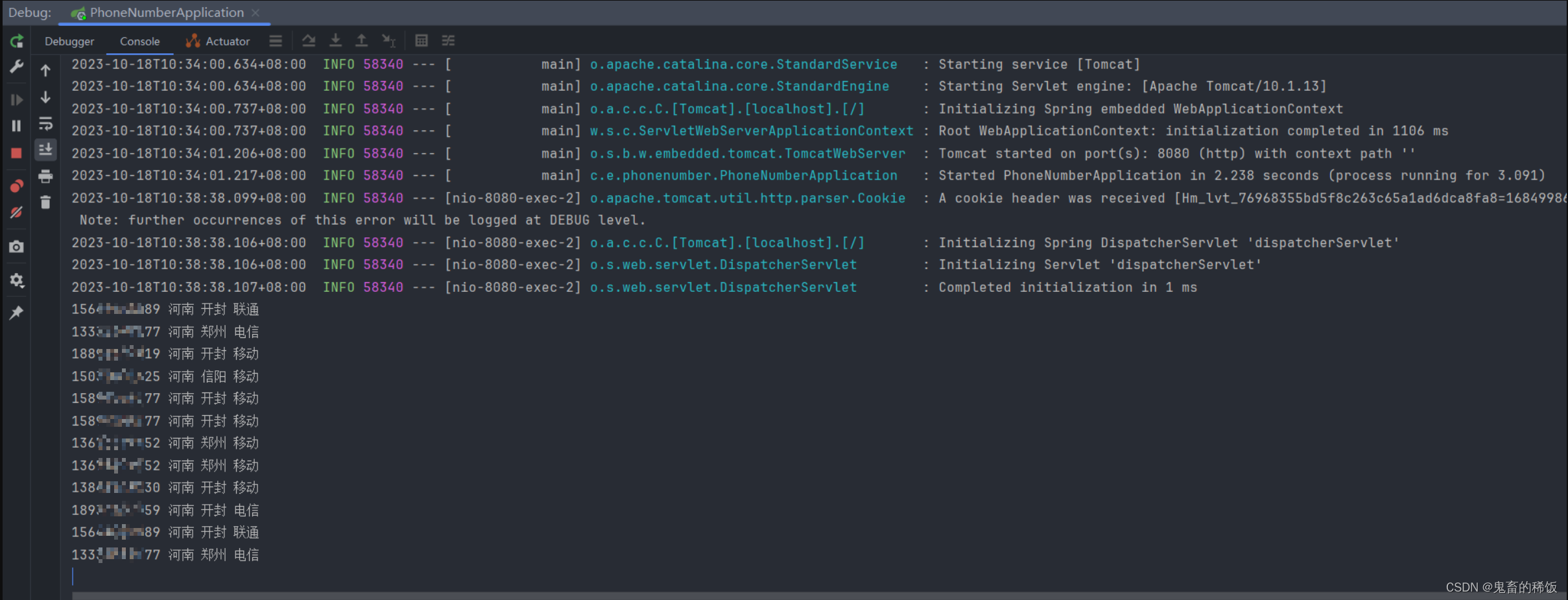This screenshot has width=1568, height=600.
Task: Resume program with the resume icon
Action: click(x=17, y=100)
